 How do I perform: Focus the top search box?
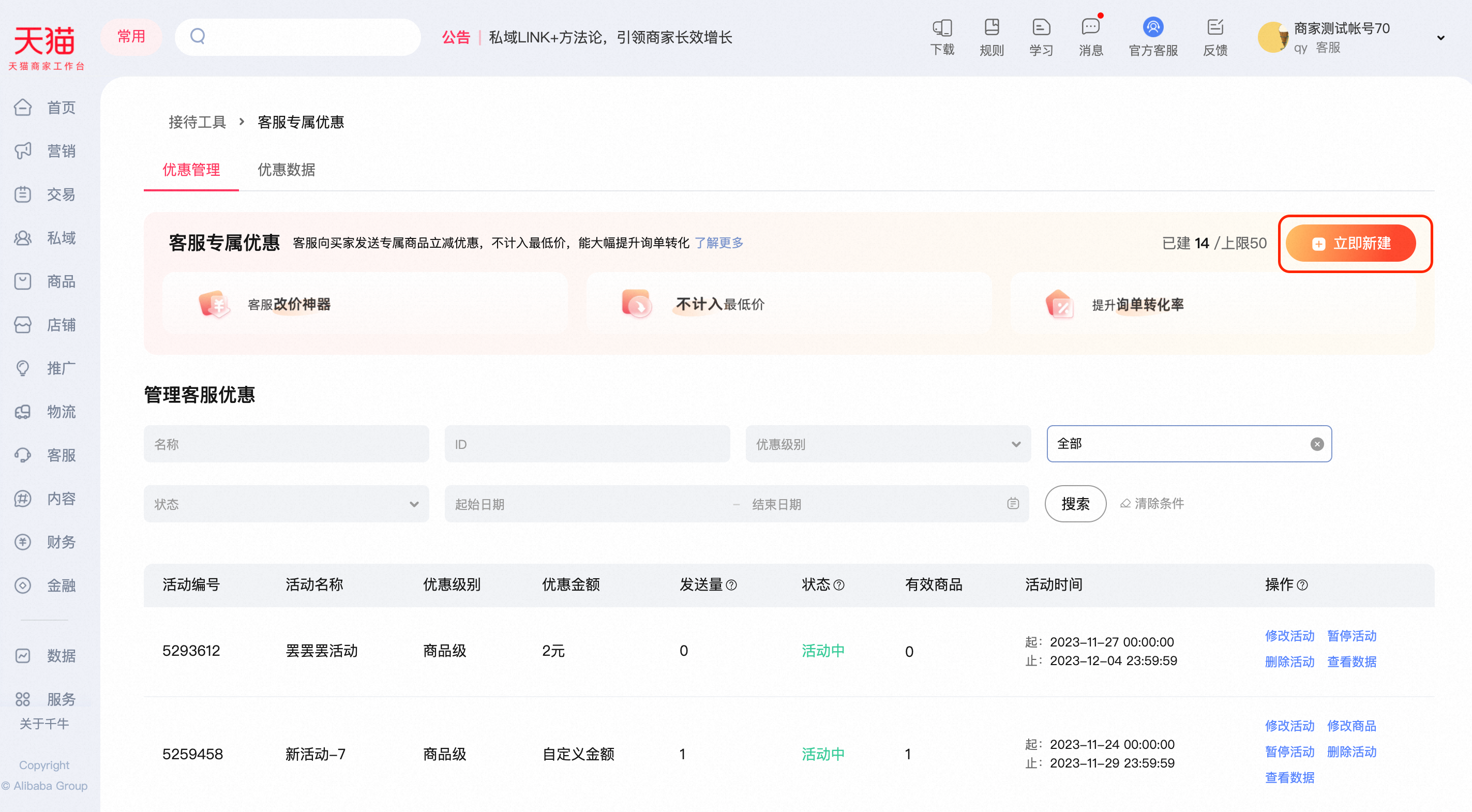click(297, 37)
